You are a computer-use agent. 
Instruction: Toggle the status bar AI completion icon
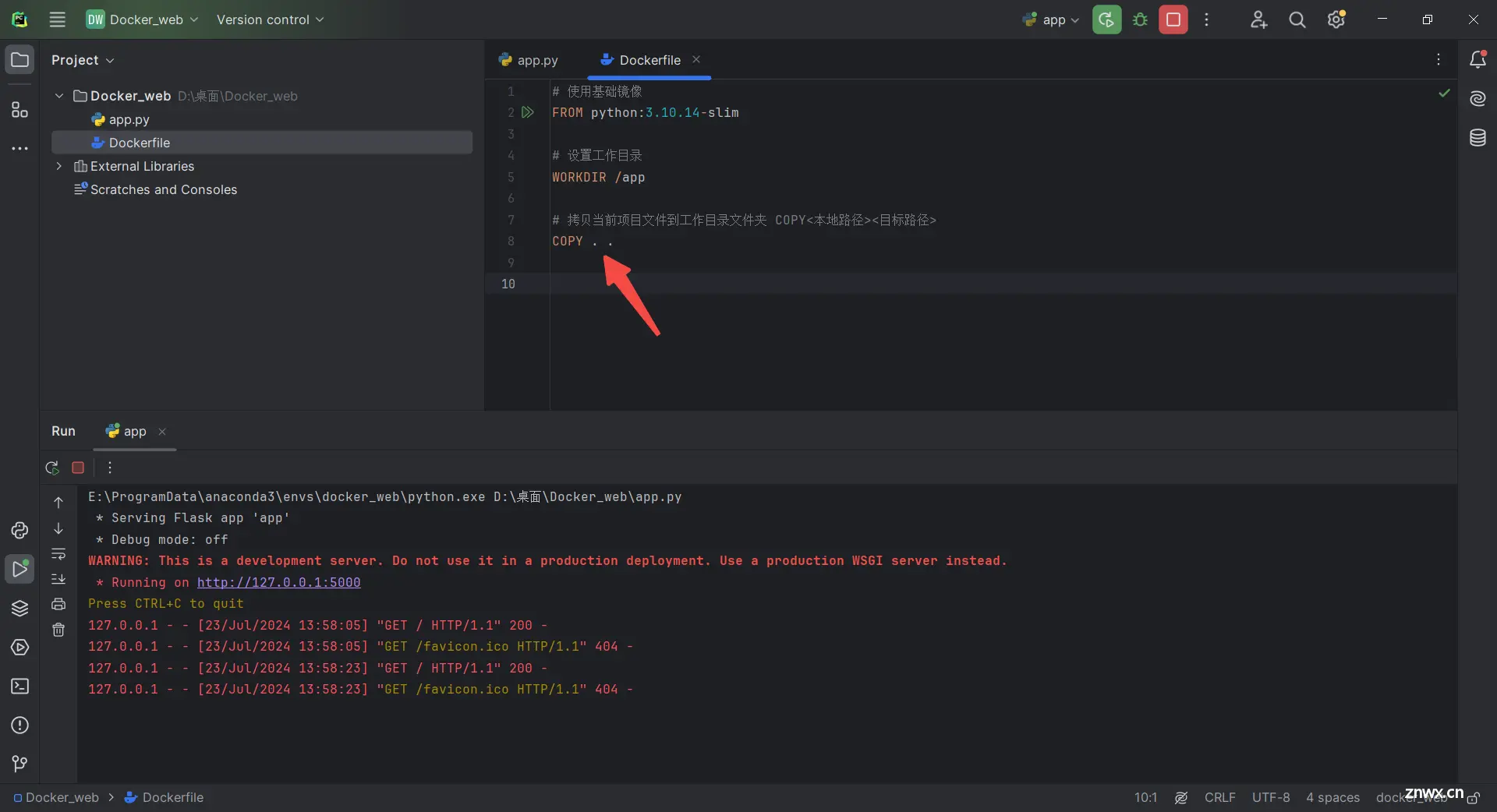tap(1181, 797)
